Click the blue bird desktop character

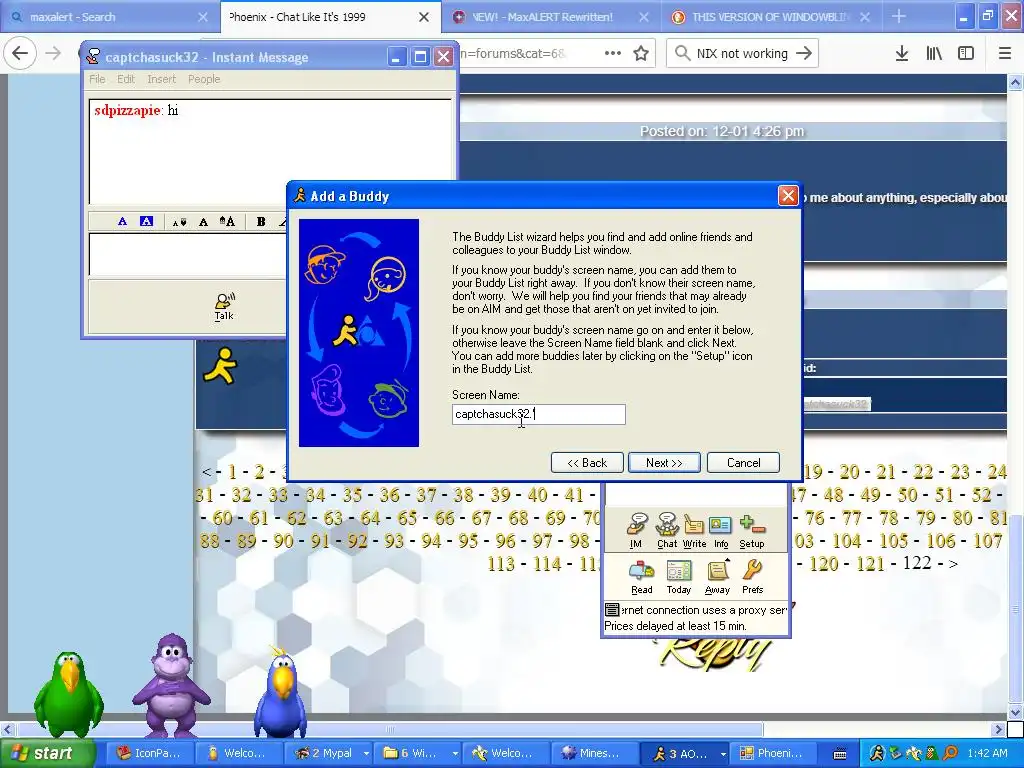pos(281,692)
